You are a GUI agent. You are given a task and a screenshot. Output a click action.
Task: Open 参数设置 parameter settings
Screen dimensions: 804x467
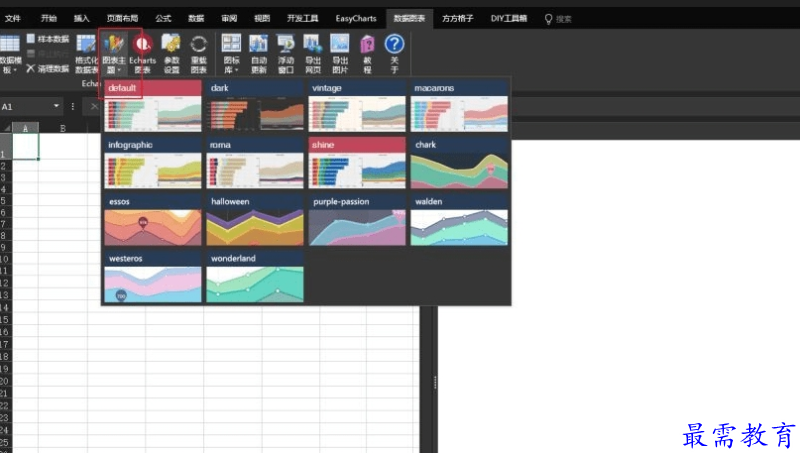click(x=171, y=54)
